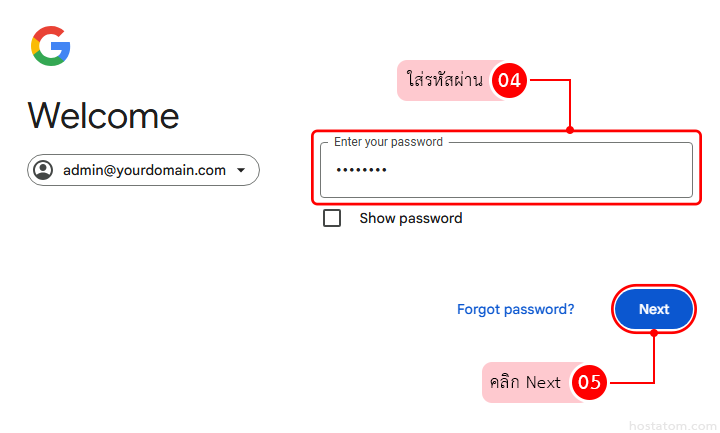Viewport: 720px width, 433px height.
Task: Click the pink 'คลิก Next' annotation label
Action: point(526,382)
